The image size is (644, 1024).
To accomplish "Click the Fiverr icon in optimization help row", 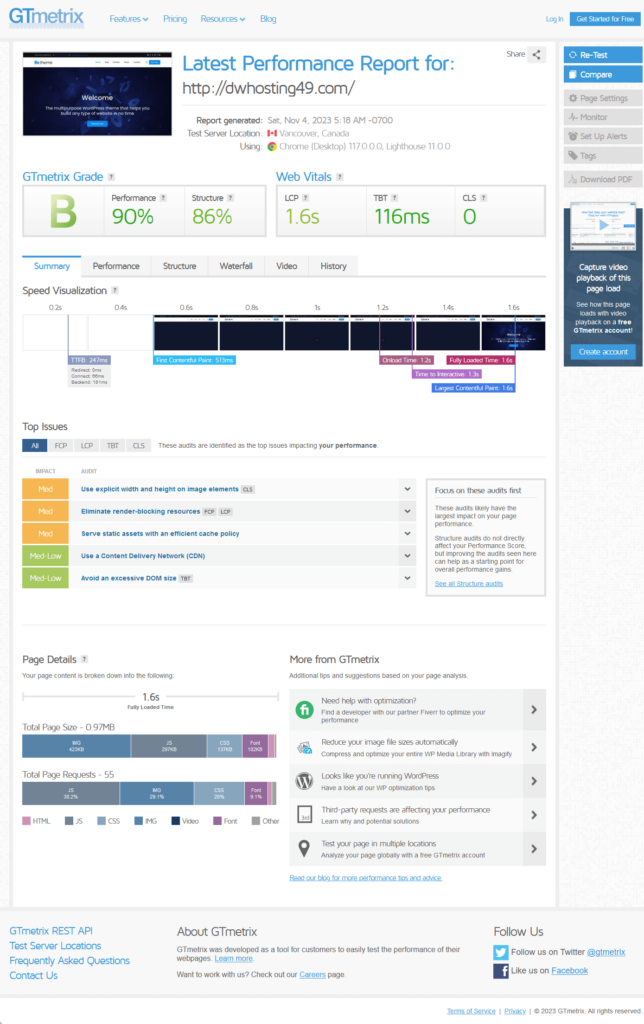I will (304, 710).
